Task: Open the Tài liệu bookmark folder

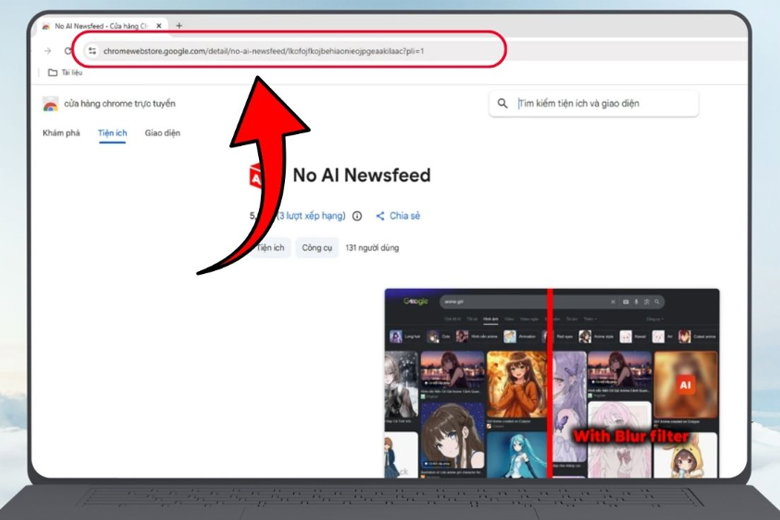Action: pyautogui.click(x=65, y=73)
